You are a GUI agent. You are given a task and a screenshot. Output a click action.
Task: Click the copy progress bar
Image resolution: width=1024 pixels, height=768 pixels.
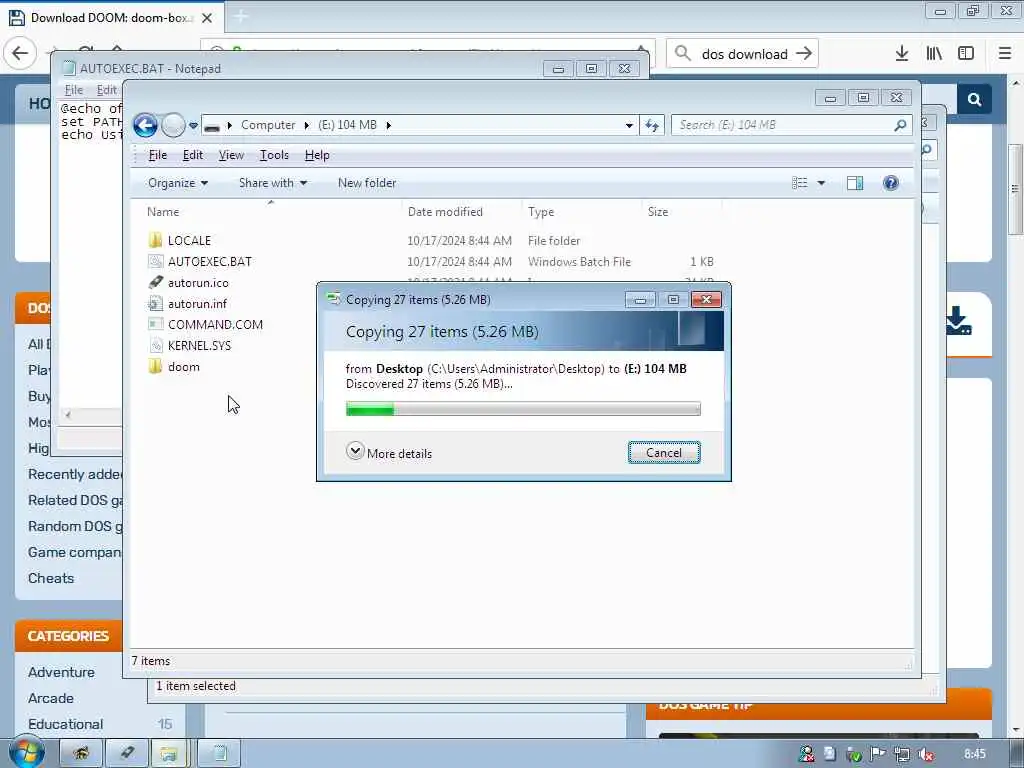[x=523, y=409]
